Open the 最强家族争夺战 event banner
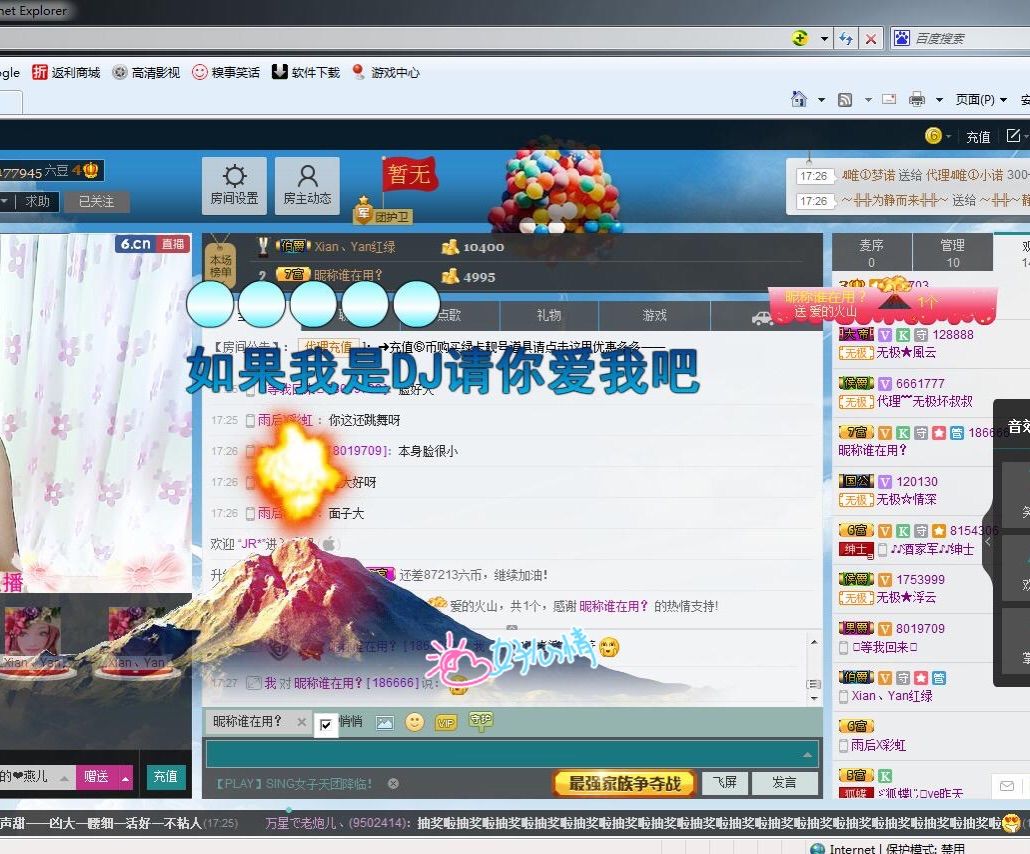This screenshot has height=854, width=1030. click(x=624, y=783)
